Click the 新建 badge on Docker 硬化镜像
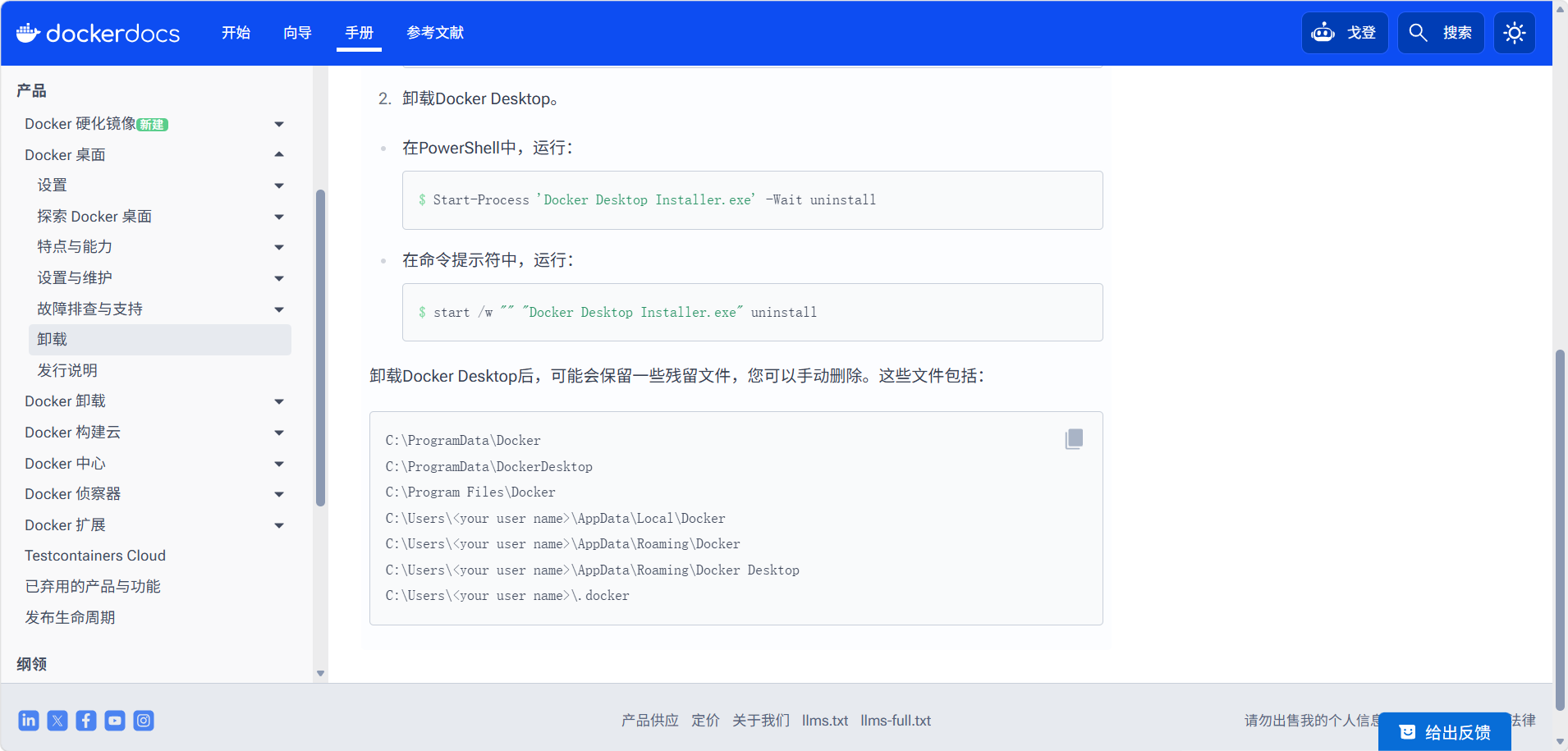1568x751 pixels. [152, 125]
